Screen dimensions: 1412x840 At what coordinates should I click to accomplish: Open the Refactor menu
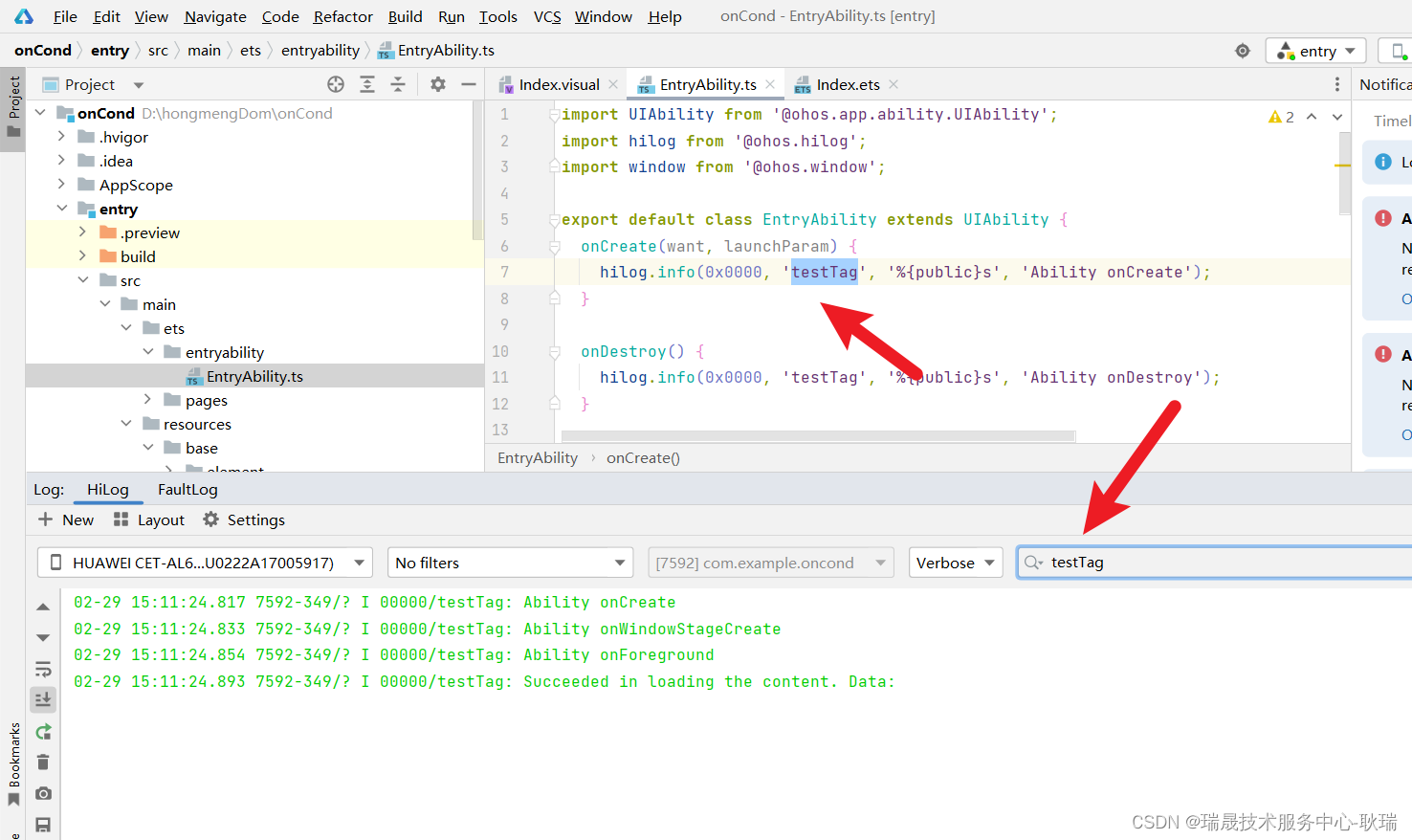342,16
